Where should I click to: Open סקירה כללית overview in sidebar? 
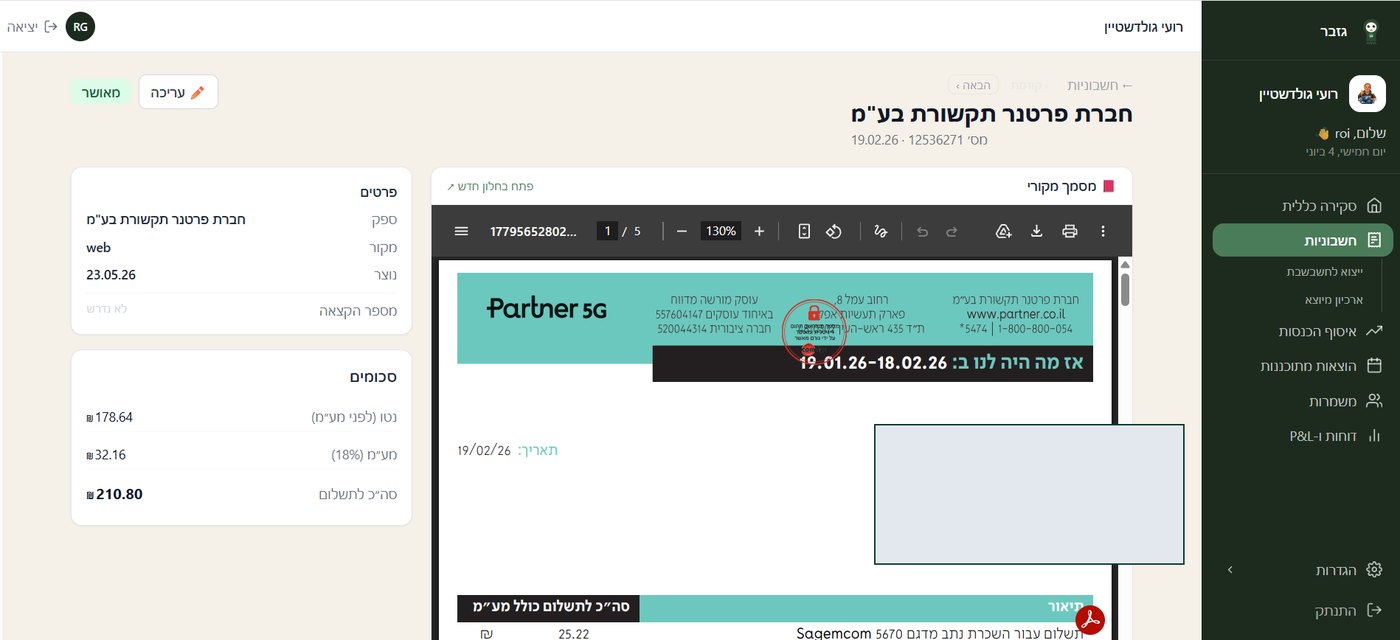click(1332, 205)
